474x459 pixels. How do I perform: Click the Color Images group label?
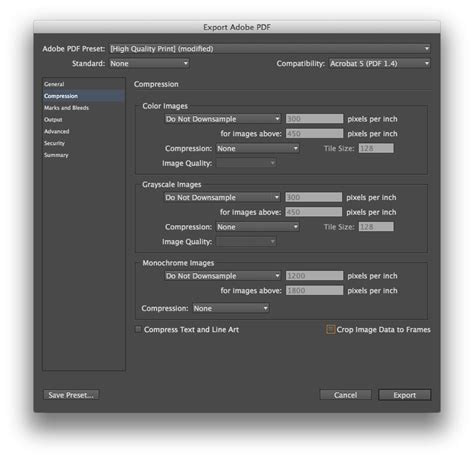165,106
